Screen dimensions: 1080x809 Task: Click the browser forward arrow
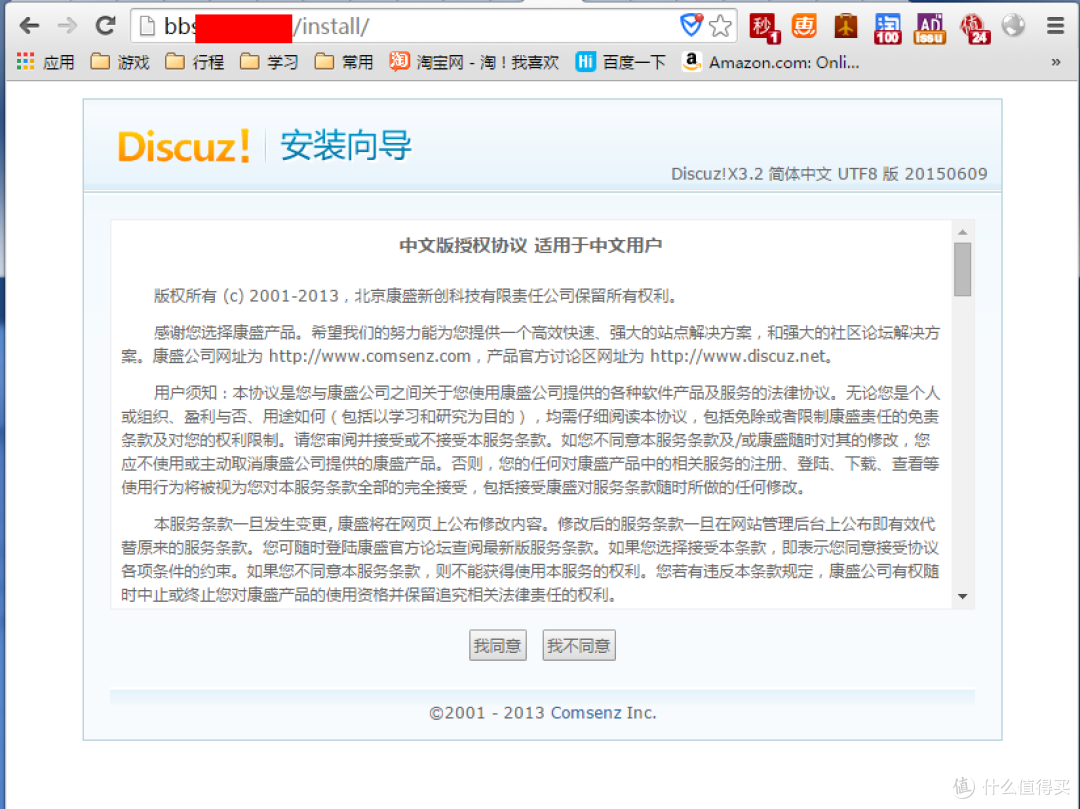(x=67, y=26)
